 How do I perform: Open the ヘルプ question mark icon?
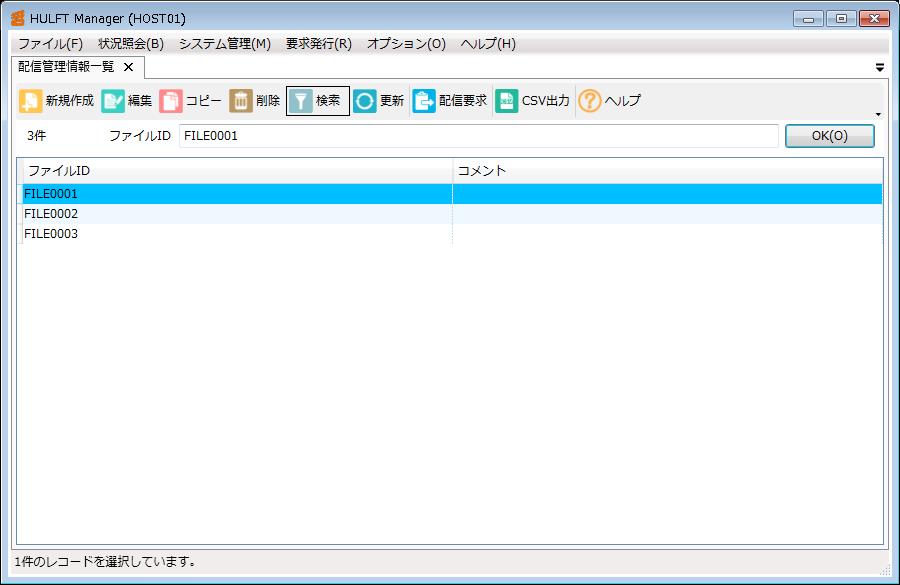point(589,101)
